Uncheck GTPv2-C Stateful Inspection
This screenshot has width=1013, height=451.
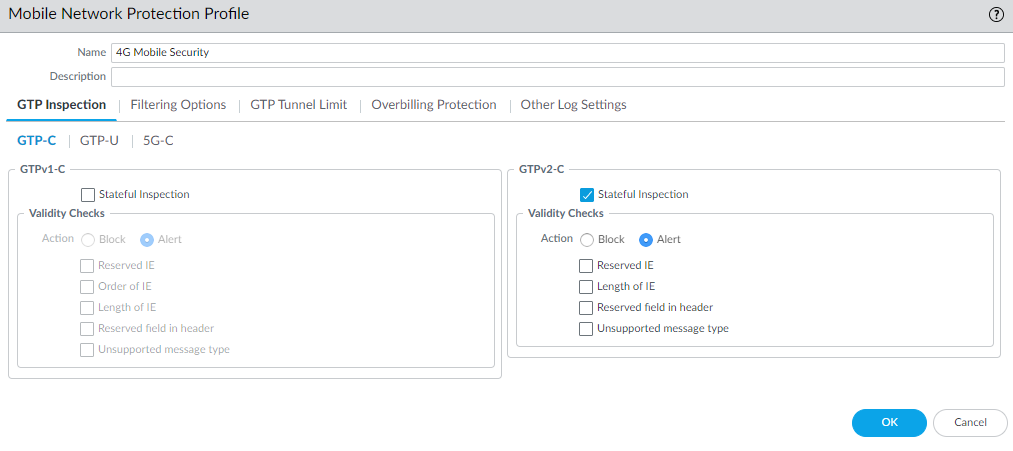pyautogui.click(x=587, y=195)
